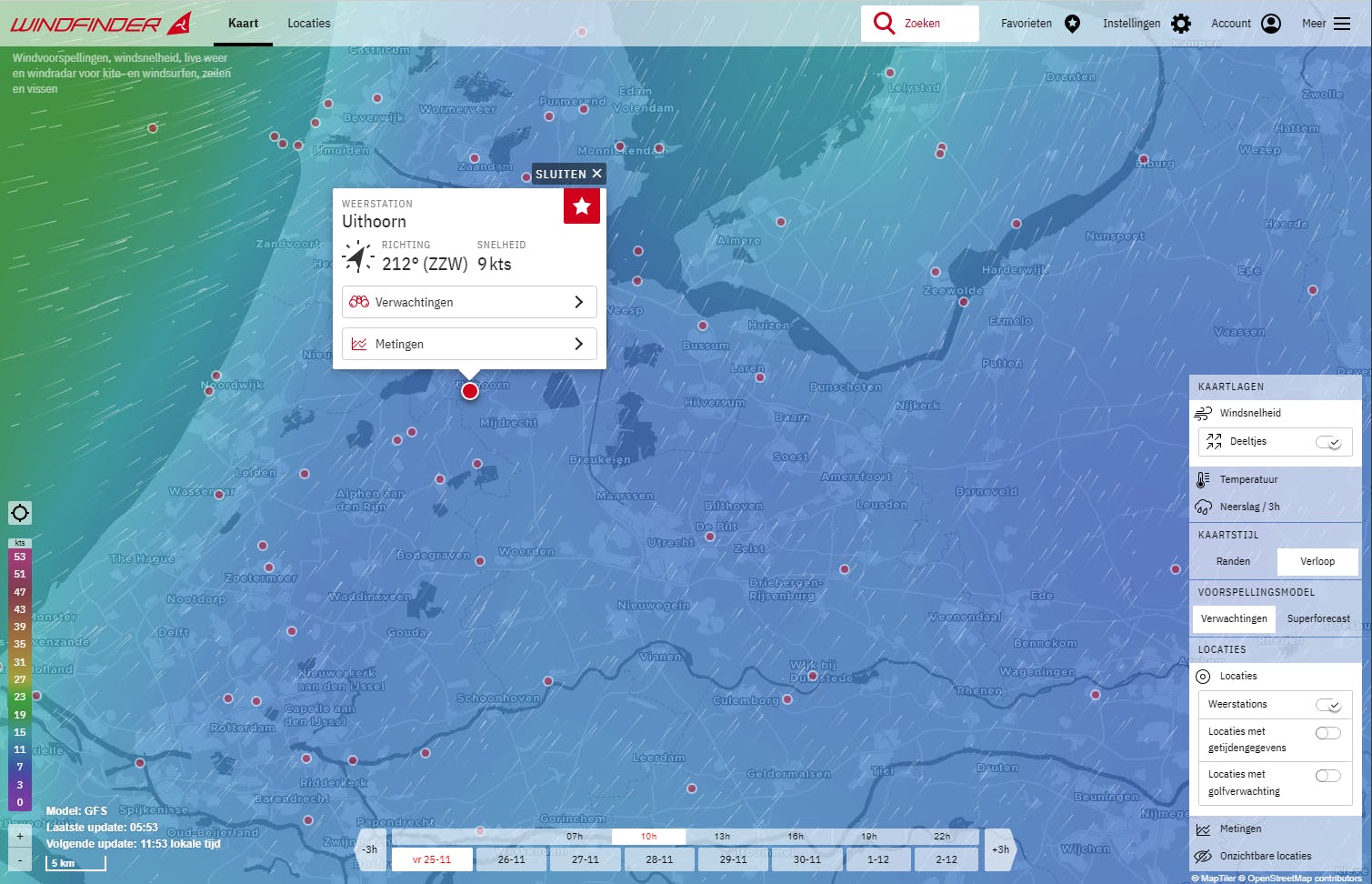Enable Locaties met getijdengegevens switch
The height and width of the screenshot is (884, 1372).
click(x=1328, y=733)
